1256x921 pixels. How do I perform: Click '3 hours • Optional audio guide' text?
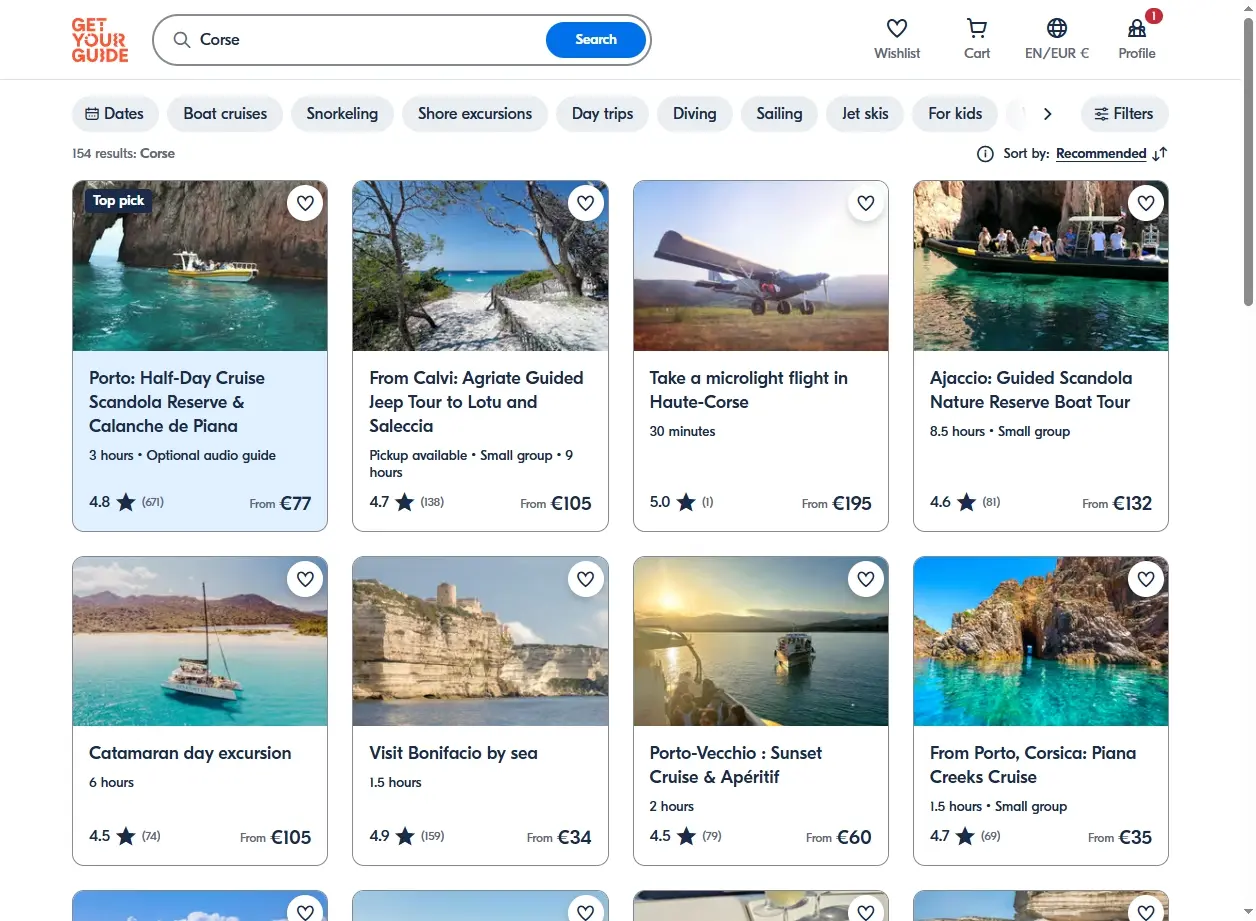(x=182, y=456)
